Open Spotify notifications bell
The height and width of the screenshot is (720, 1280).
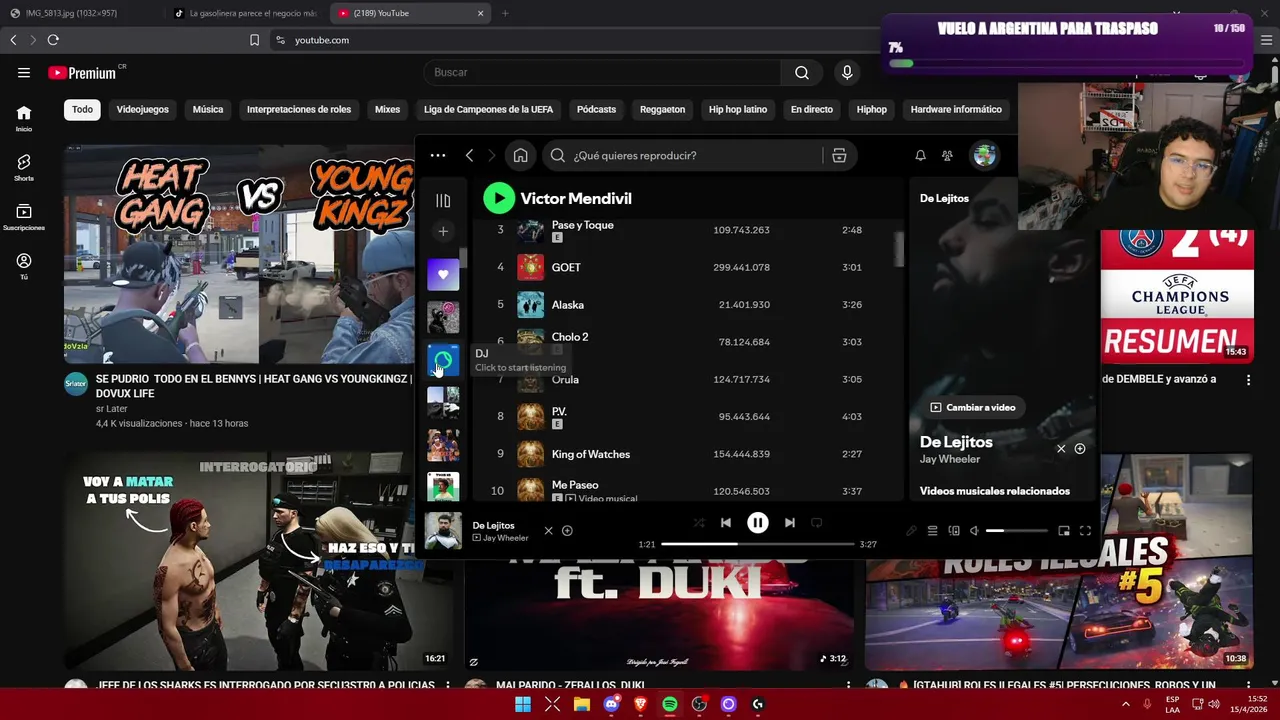point(920,155)
